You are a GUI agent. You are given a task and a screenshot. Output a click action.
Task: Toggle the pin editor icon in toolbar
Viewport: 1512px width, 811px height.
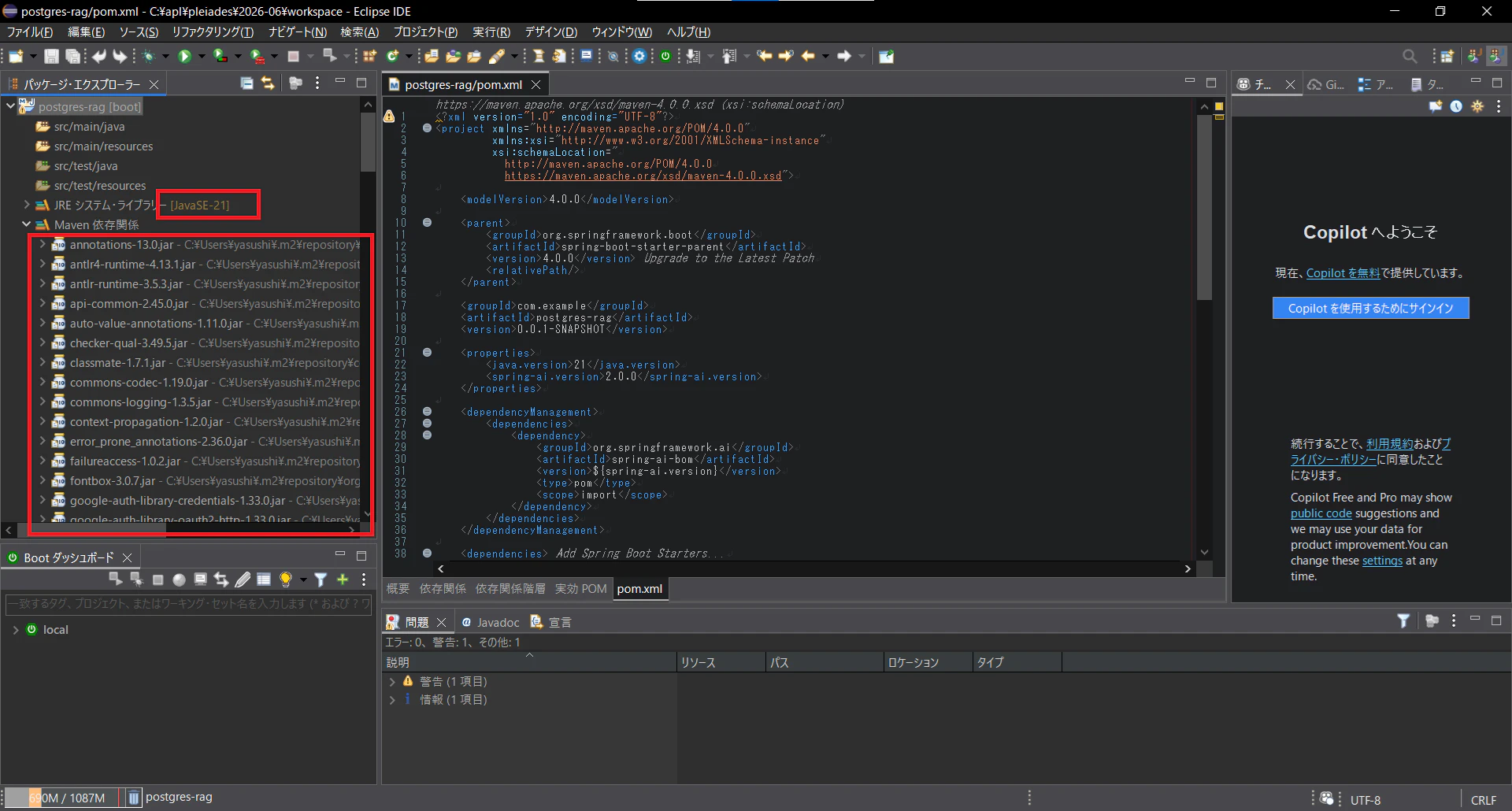pyautogui.click(x=886, y=56)
